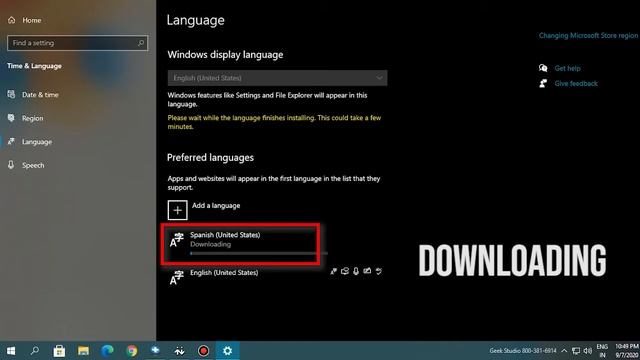
Task: Click the plus Add a language button
Action: tap(178, 210)
